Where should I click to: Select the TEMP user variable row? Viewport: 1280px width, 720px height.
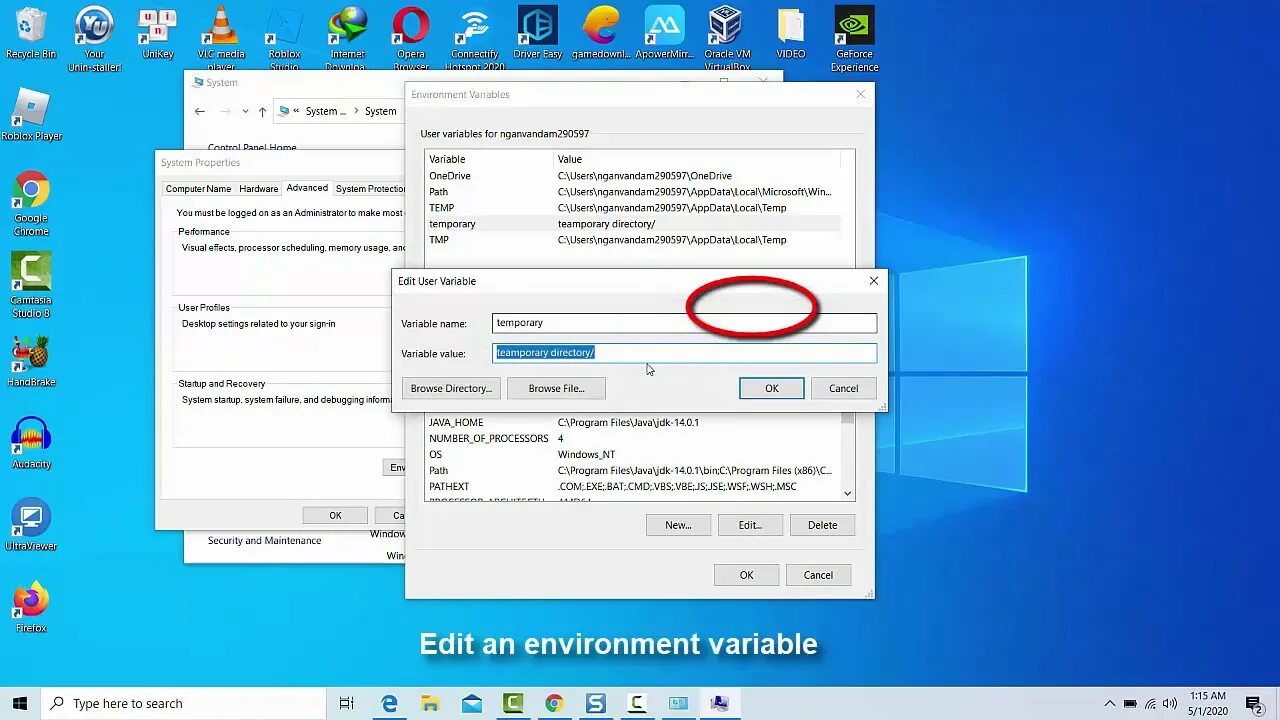(x=634, y=208)
